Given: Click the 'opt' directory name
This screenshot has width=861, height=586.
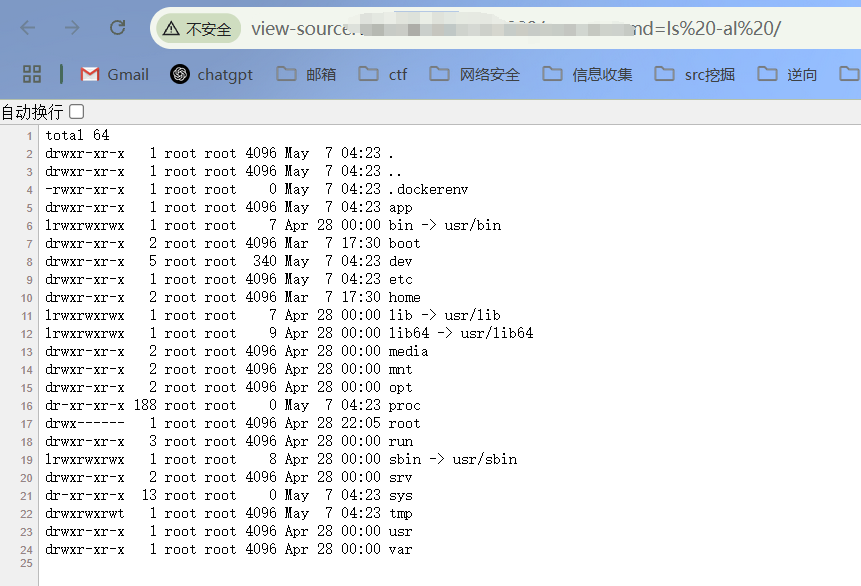Looking at the screenshot, I should click(x=400, y=388).
